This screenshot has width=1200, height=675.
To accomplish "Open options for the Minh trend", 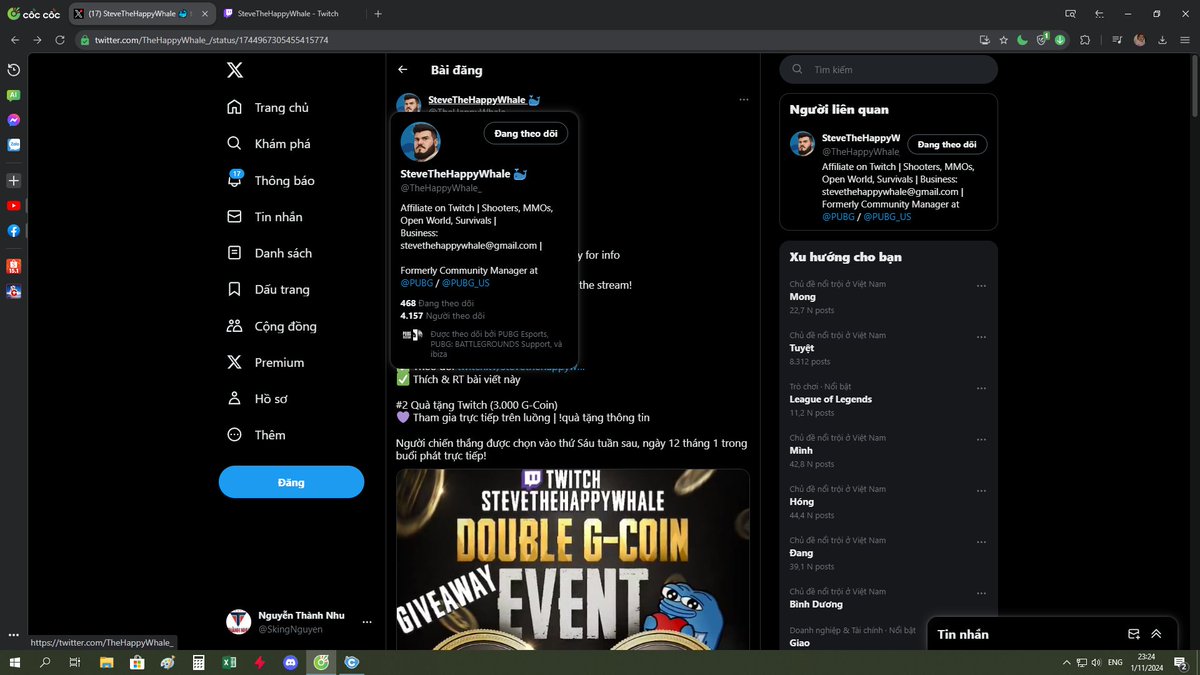I will coord(981,439).
